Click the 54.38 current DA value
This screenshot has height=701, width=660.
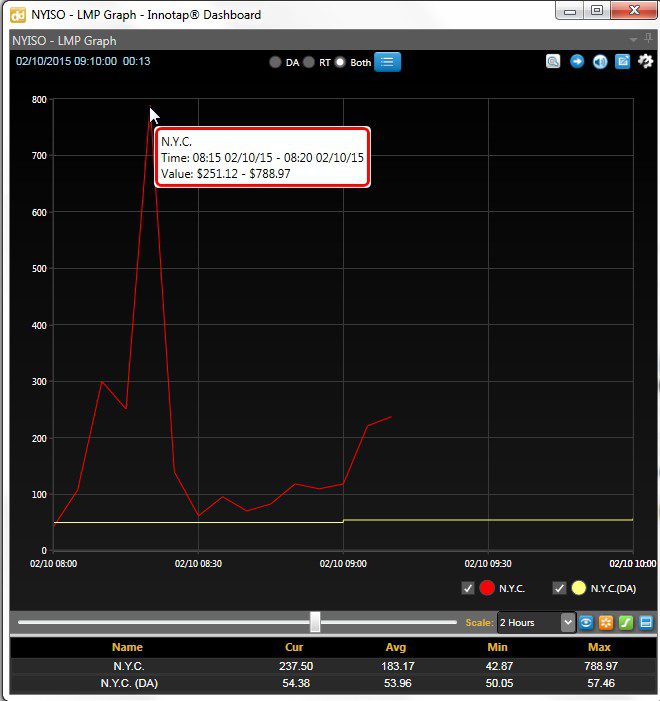296,683
